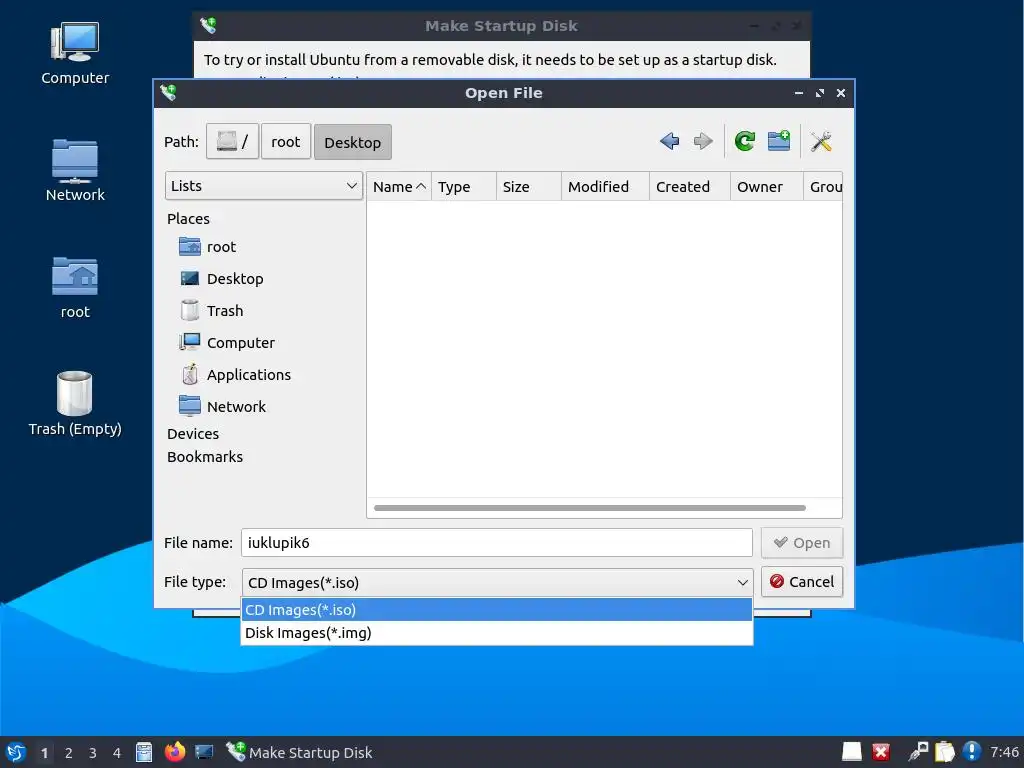Click the Open File dialog title icon

coord(168,93)
